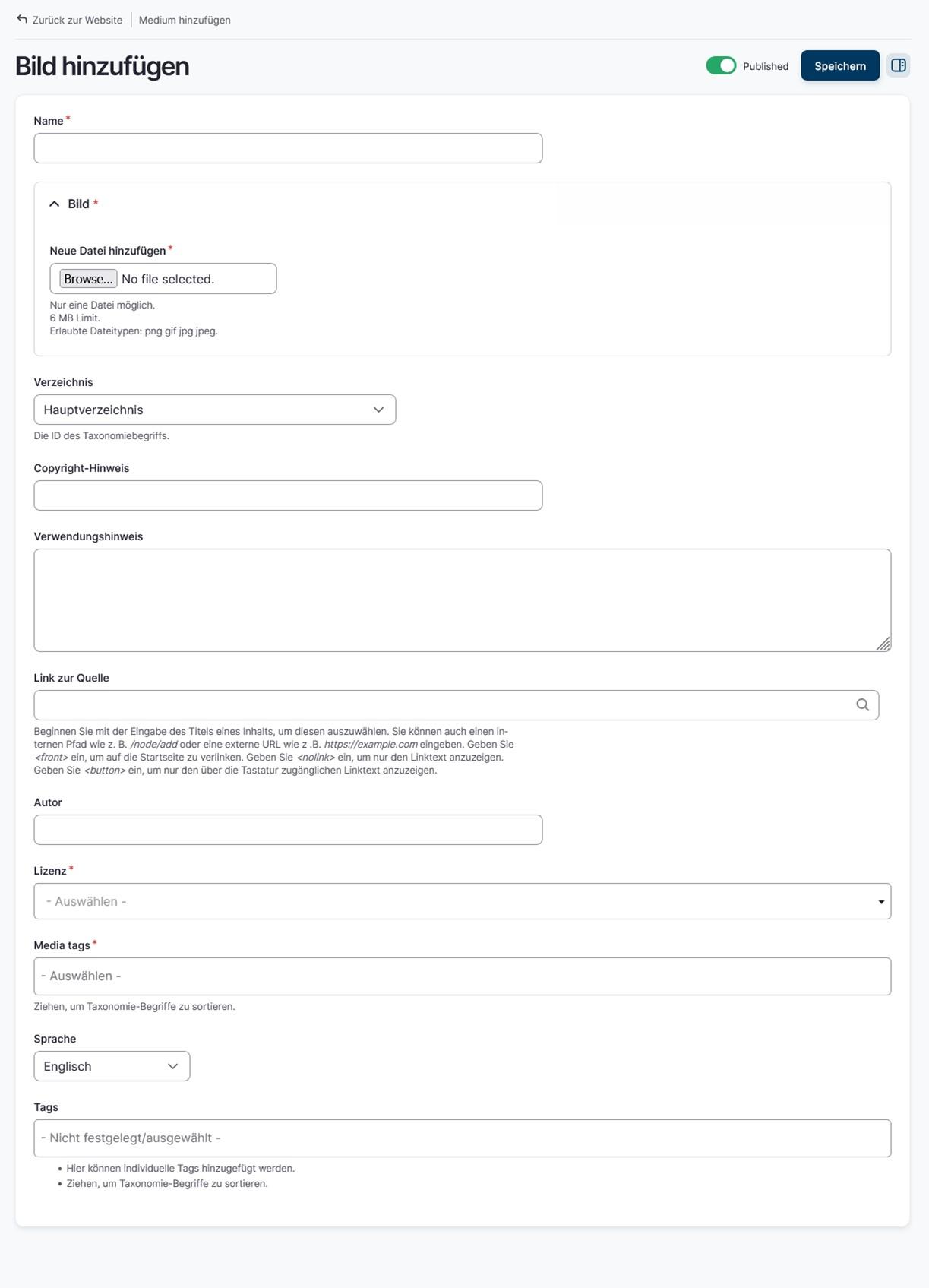Click the search magnifier in Link zur Quelle
This screenshot has height=1288, width=929.
(862, 704)
